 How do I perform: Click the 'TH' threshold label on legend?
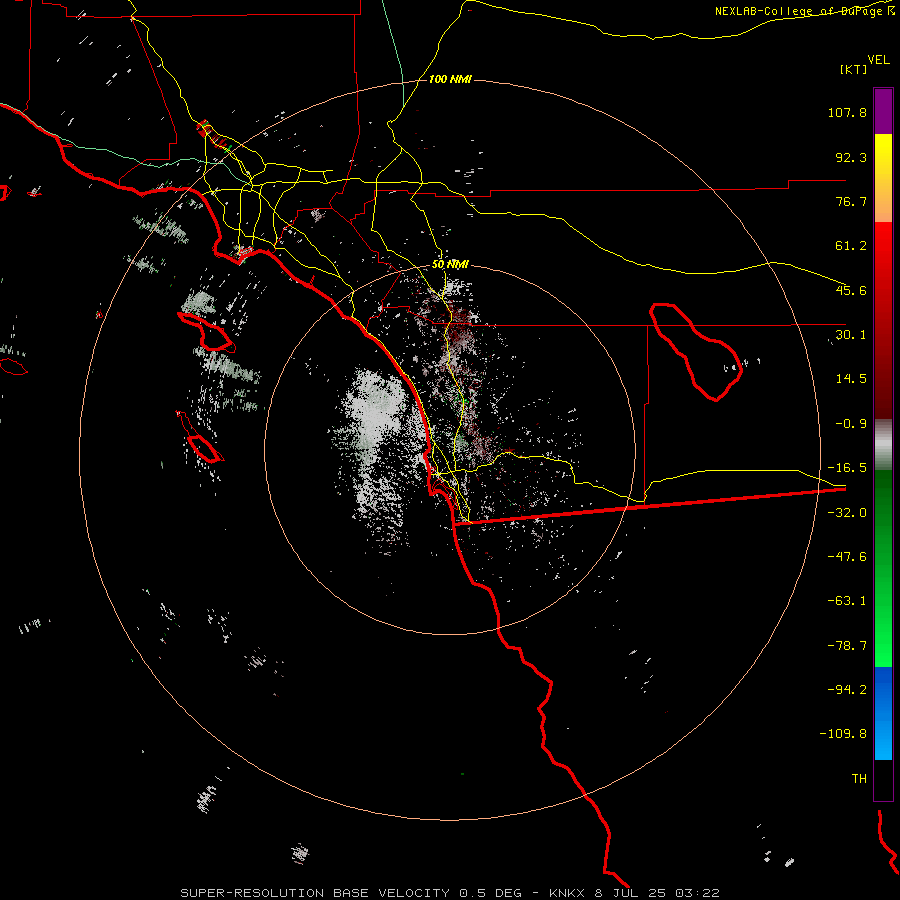(859, 779)
